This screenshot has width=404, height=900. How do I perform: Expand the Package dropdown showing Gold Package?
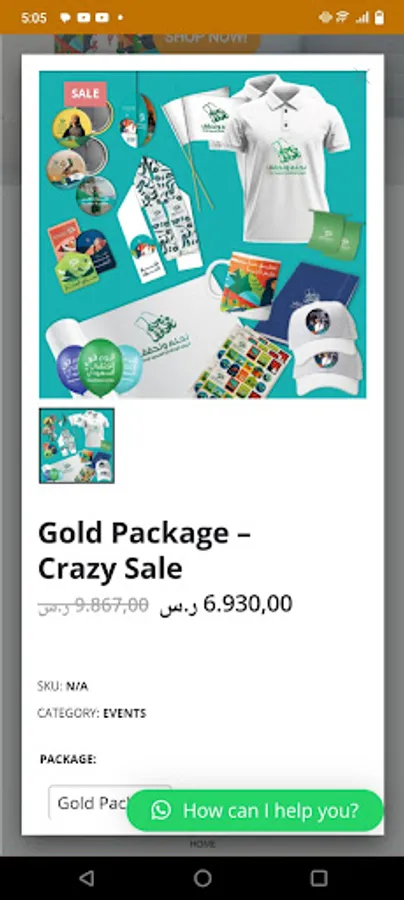(110, 802)
